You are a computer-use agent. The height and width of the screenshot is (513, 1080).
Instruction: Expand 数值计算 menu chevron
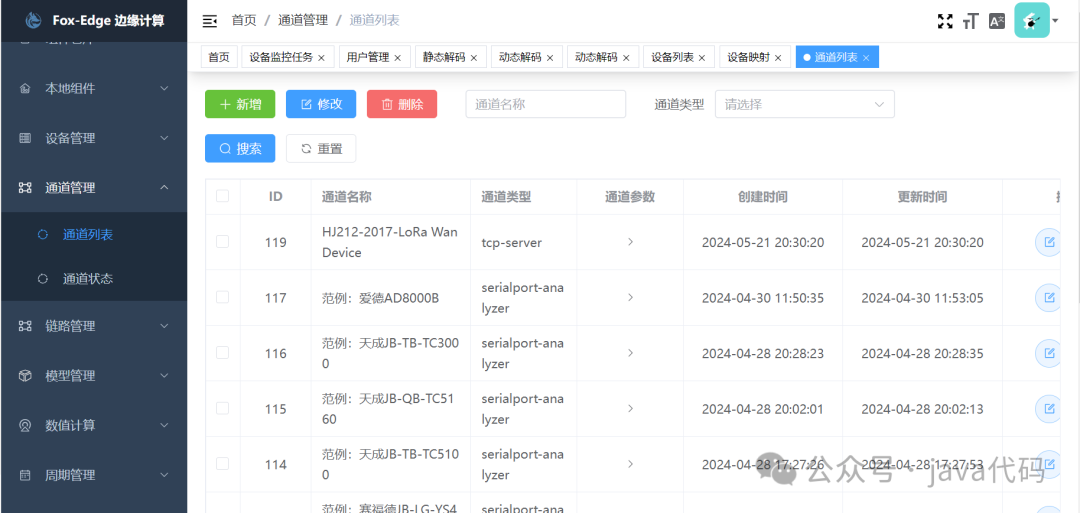click(x=164, y=426)
